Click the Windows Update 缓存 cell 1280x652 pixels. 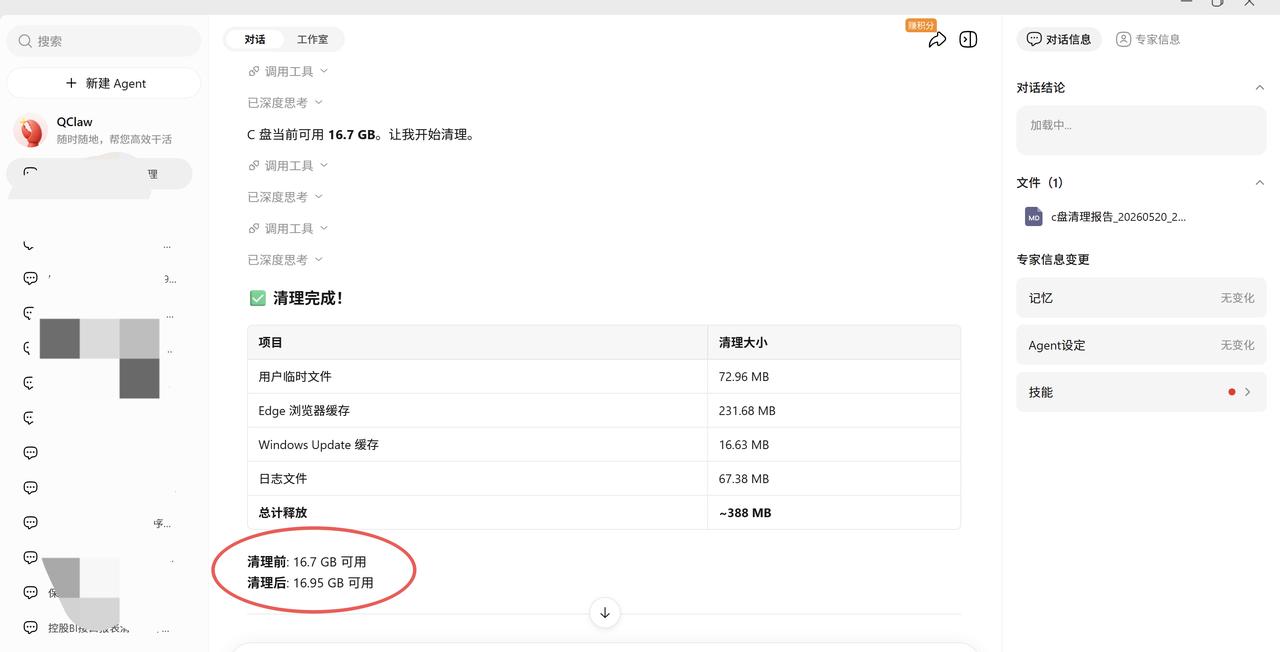(x=477, y=445)
